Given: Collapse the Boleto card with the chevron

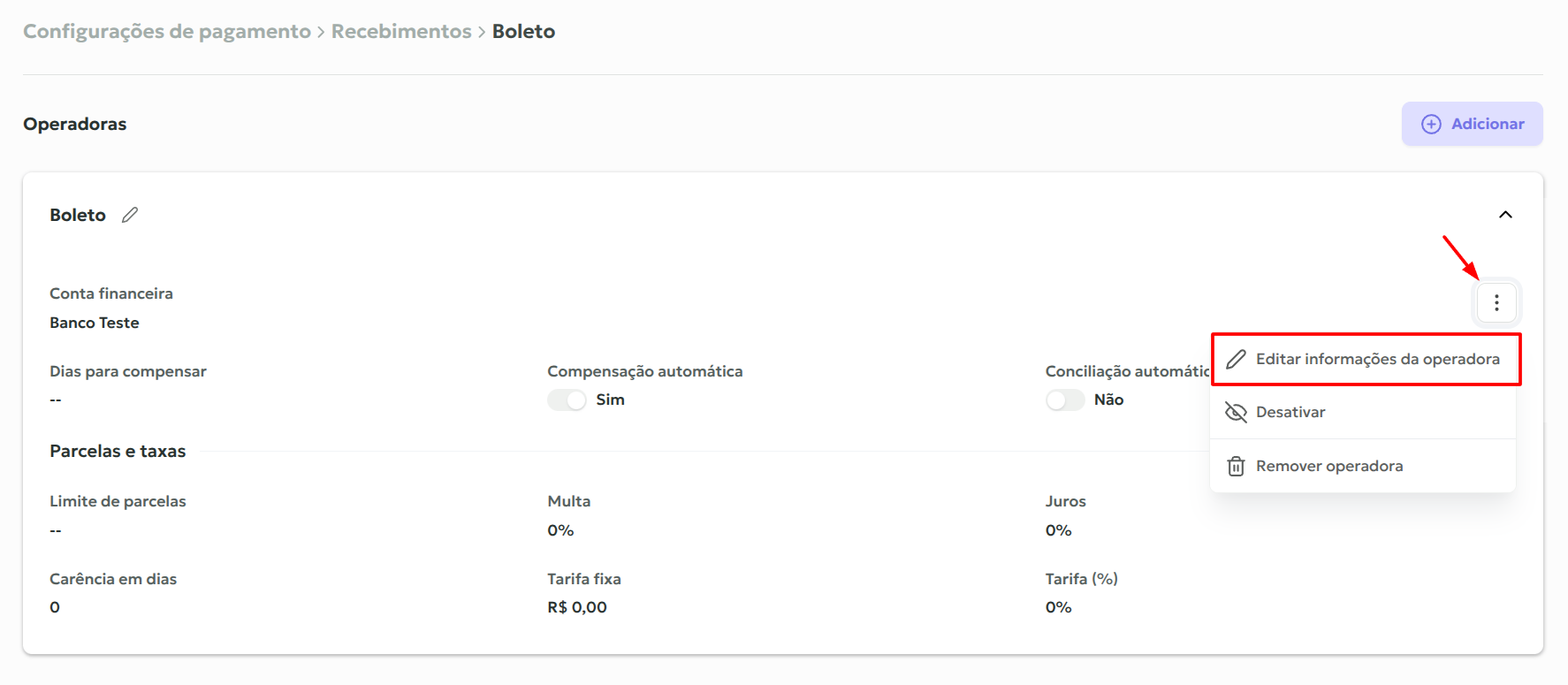Looking at the screenshot, I should [x=1505, y=215].
